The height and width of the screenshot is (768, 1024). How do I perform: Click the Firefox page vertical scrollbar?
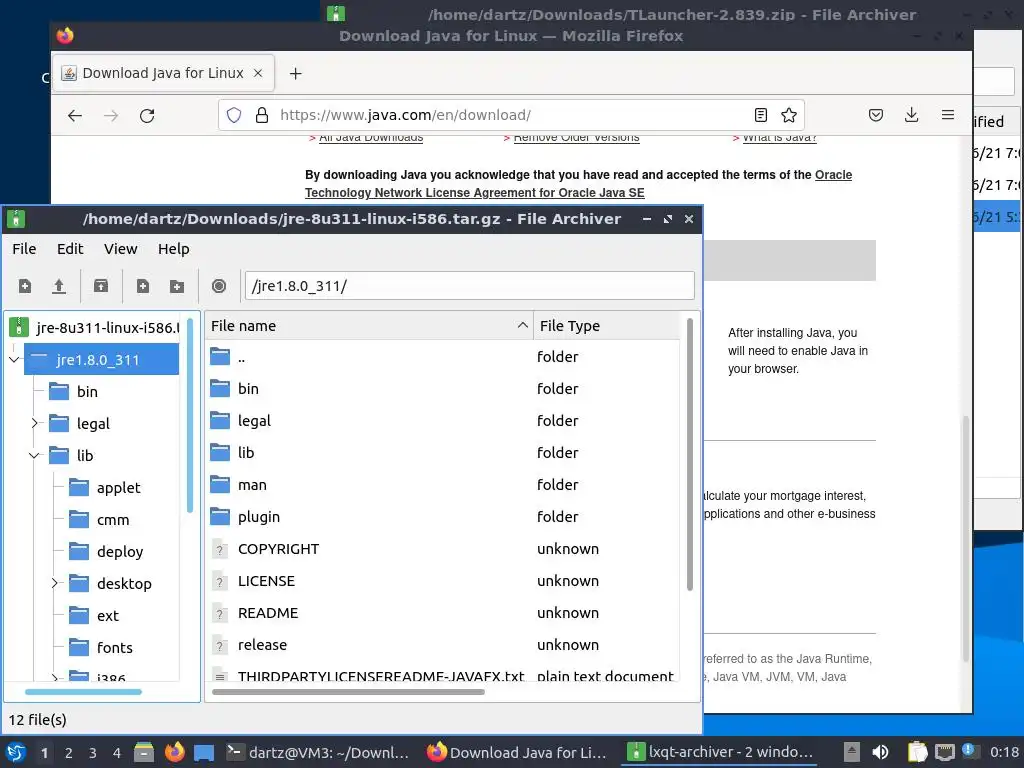click(966, 539)
